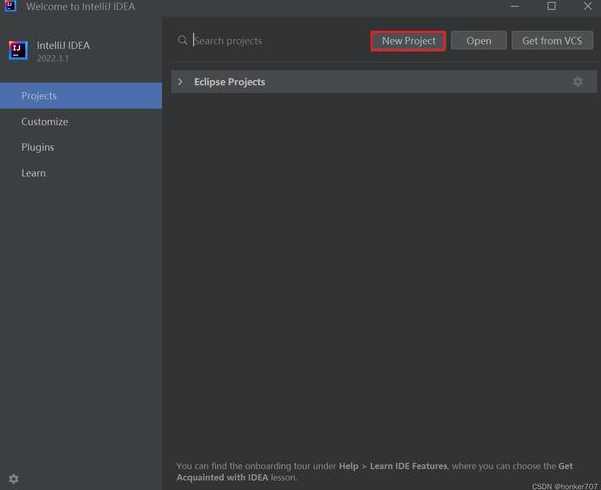This screenshot has height=490, width=601.
Task: Click the IntelliJ IDEA logo in sidebar
Action: pyautogui.click(x=18, y=51)
